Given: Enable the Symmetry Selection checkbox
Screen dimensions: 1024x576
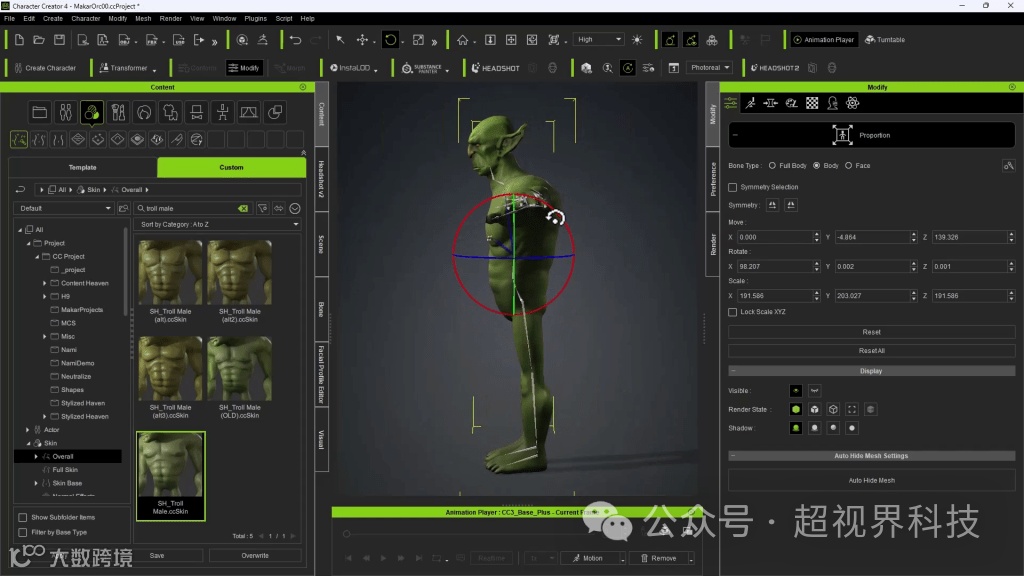Looking at the screenshot, I should coord(733,187).
